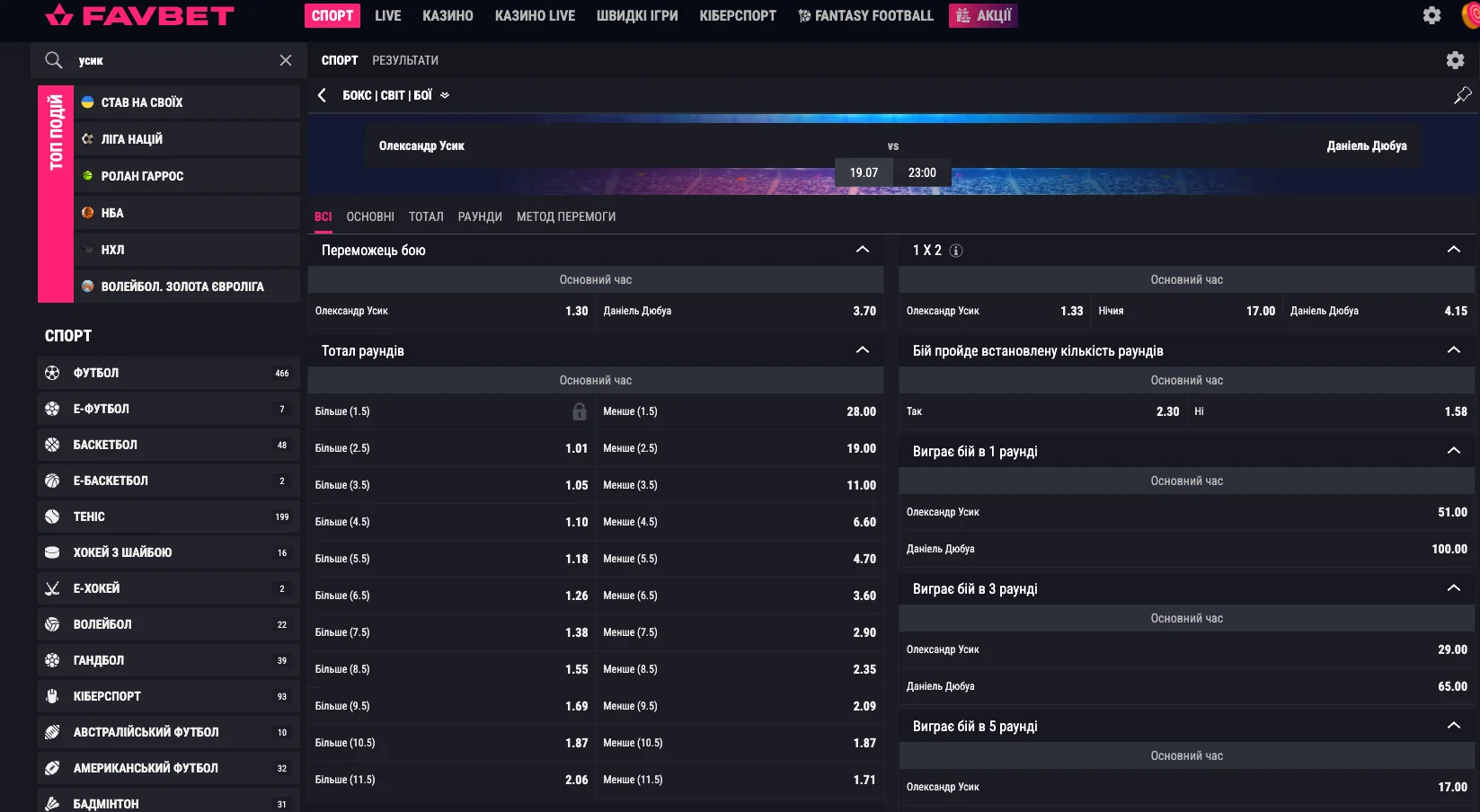Open the Кіберспорт top menu

[x=738, y=15]
